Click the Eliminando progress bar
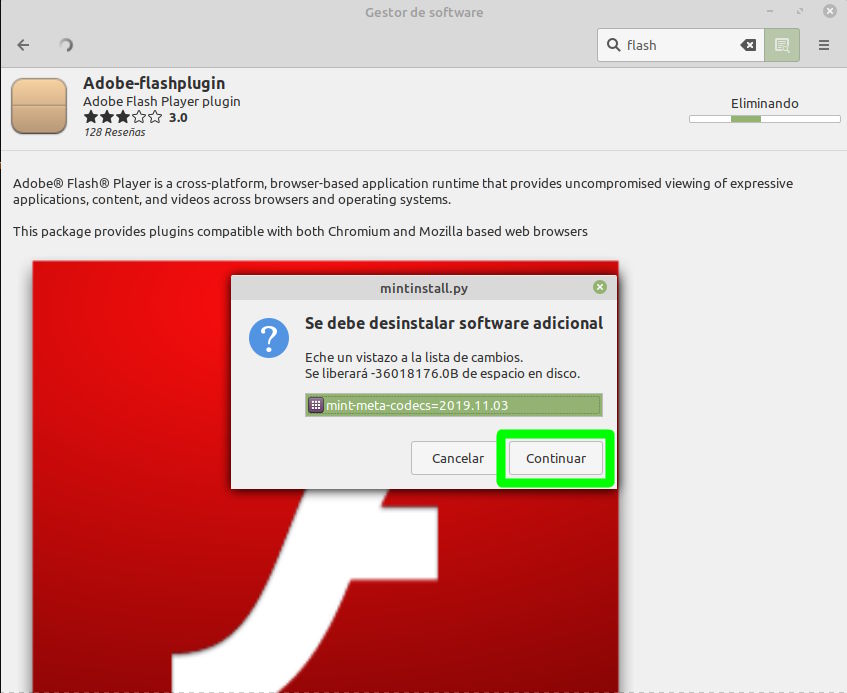The image size is (847, 693). click(x=764, y=119)
